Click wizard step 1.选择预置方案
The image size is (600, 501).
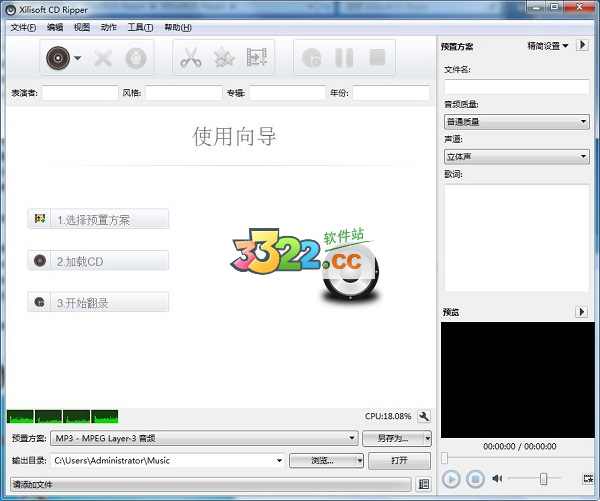(98, 219)
